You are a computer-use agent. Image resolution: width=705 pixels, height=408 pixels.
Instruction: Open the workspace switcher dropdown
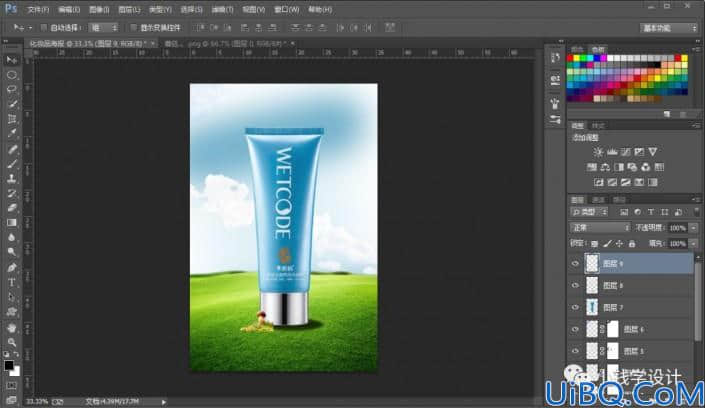coord(669,28)
